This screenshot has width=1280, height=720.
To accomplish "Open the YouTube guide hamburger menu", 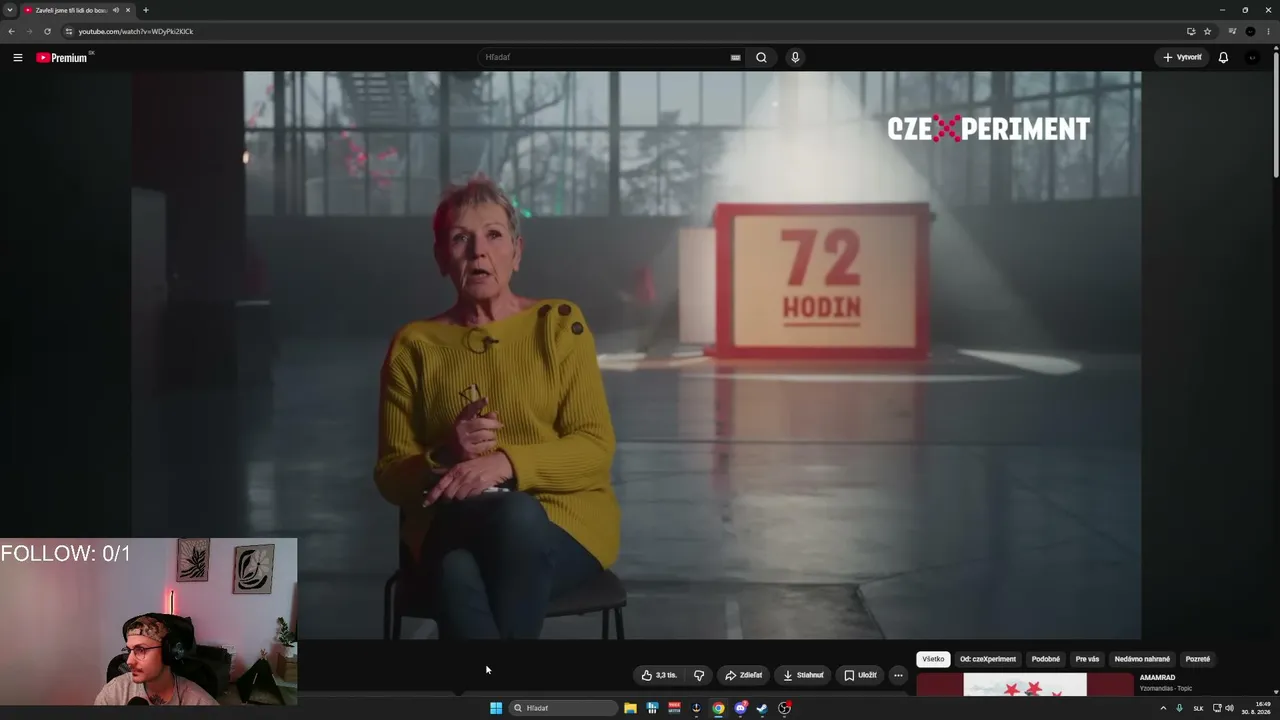I will coord(17,57).
